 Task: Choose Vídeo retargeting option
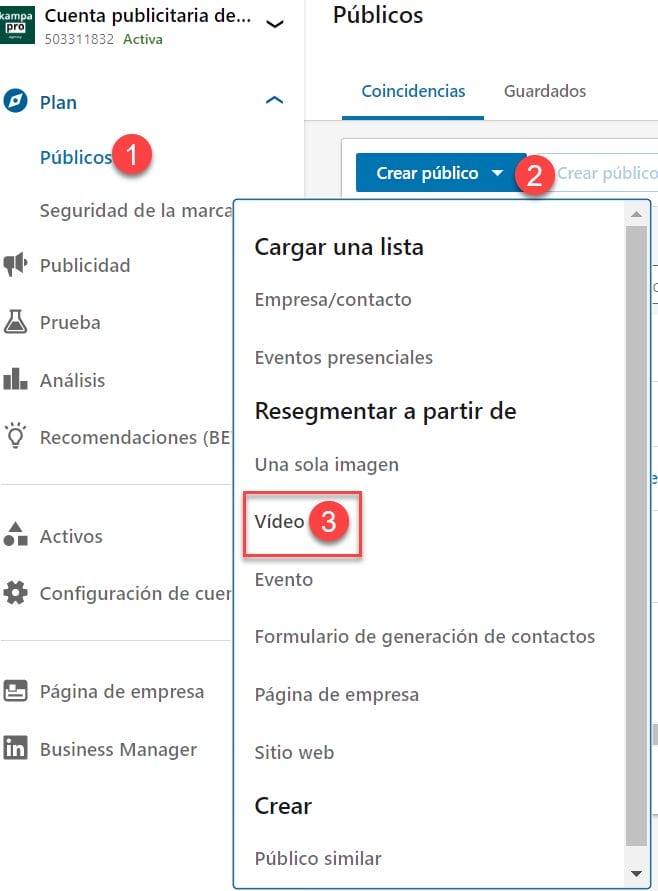pos(279,522)
